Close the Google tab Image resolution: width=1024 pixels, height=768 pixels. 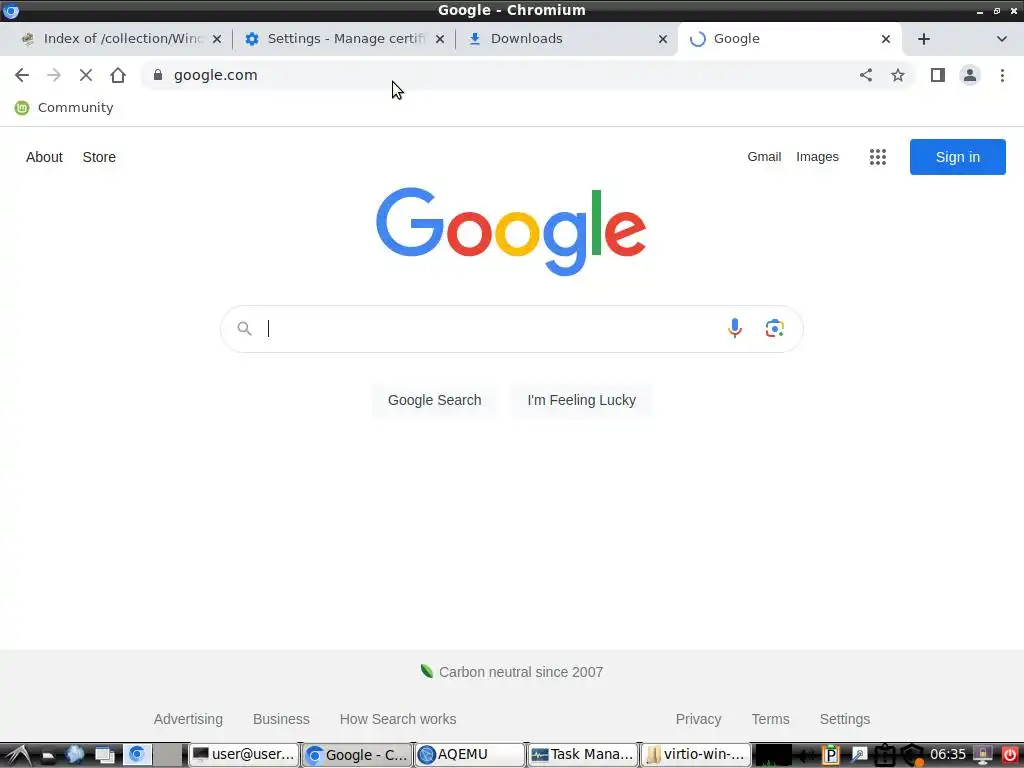point(886,39)
